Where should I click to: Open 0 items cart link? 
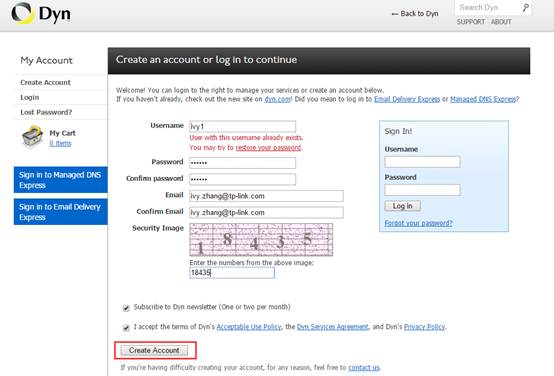pyautogui.click(x=60, y=143)
